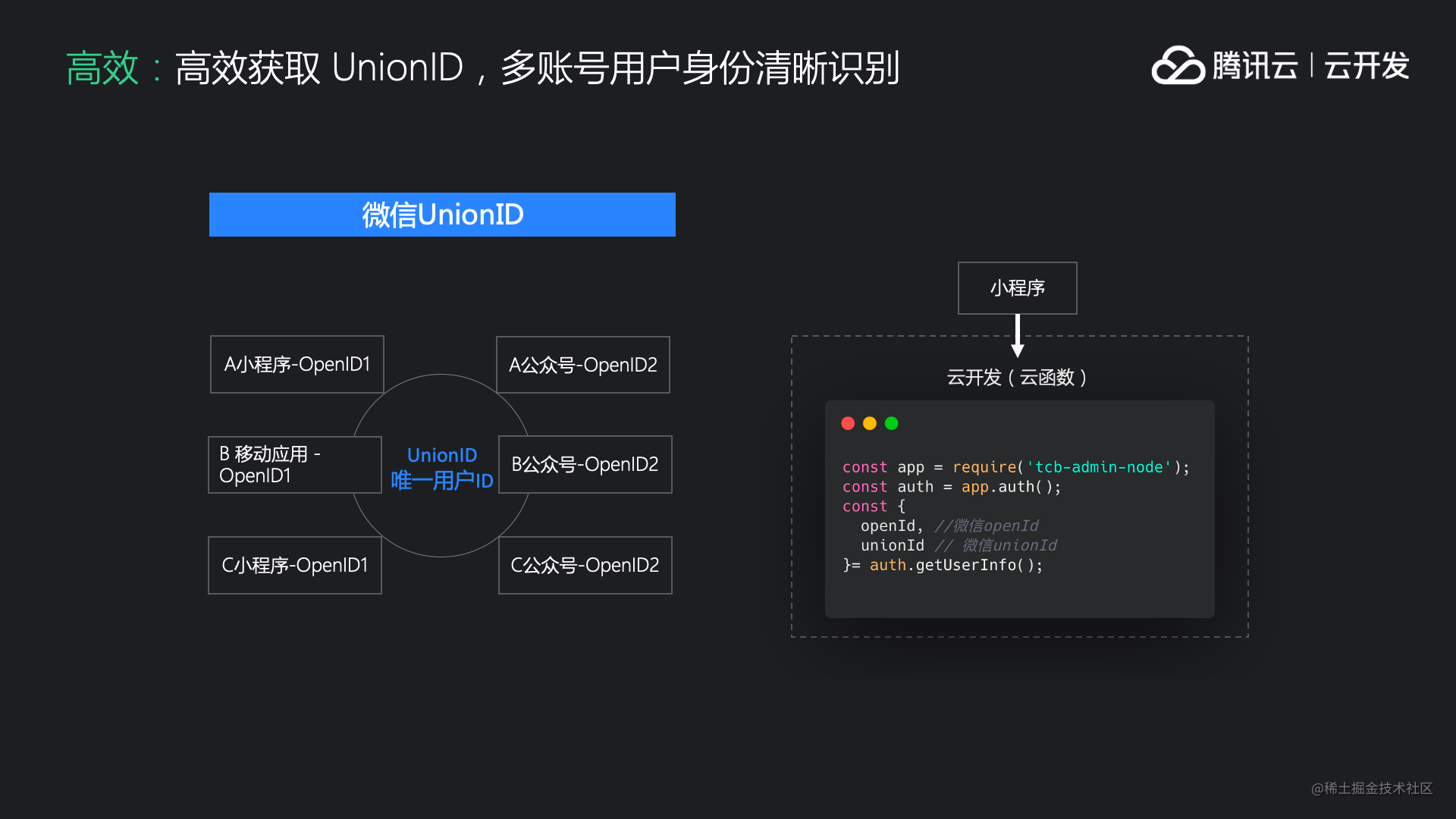The height and width of the screenshot is (819, 1456).
Task: Click the 微信UnionID blue banner
Action: 442,215
